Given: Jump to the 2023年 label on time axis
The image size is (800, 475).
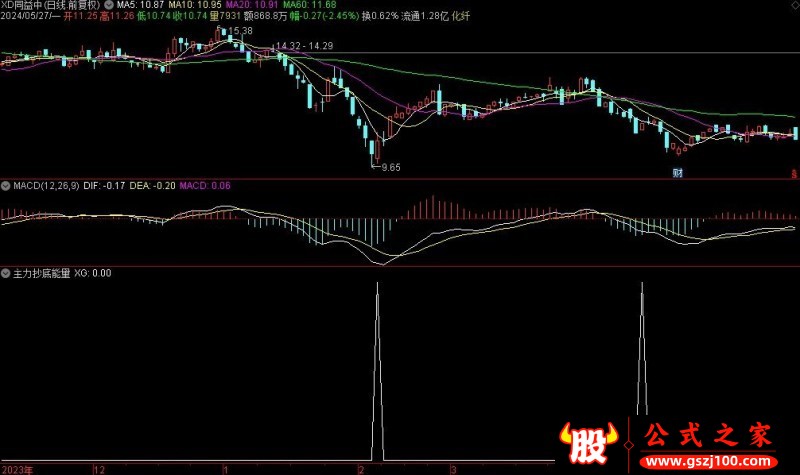Looking at the screenshot, I should pos(18,468).
